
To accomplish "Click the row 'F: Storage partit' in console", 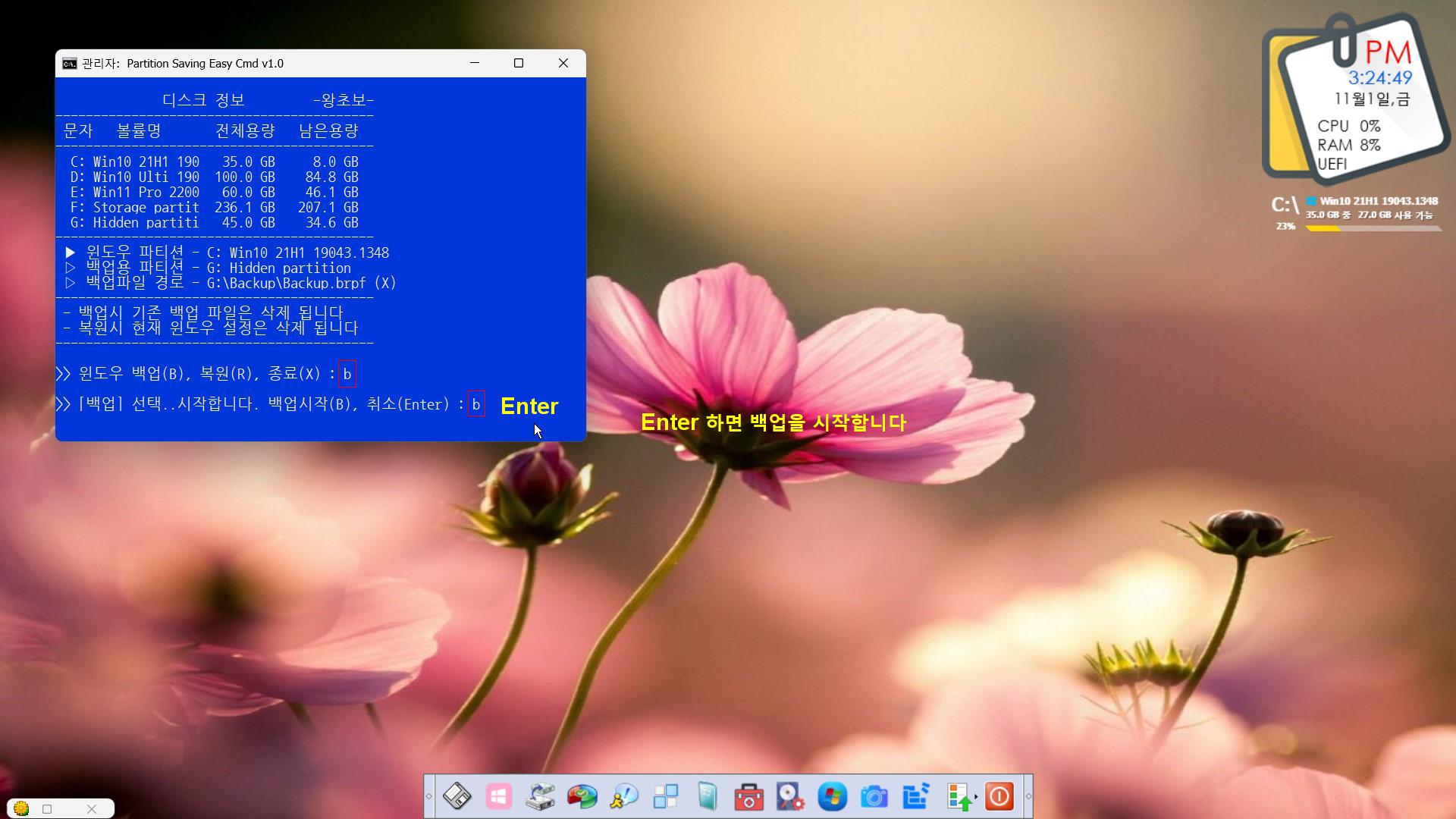I will pos(214,207).
